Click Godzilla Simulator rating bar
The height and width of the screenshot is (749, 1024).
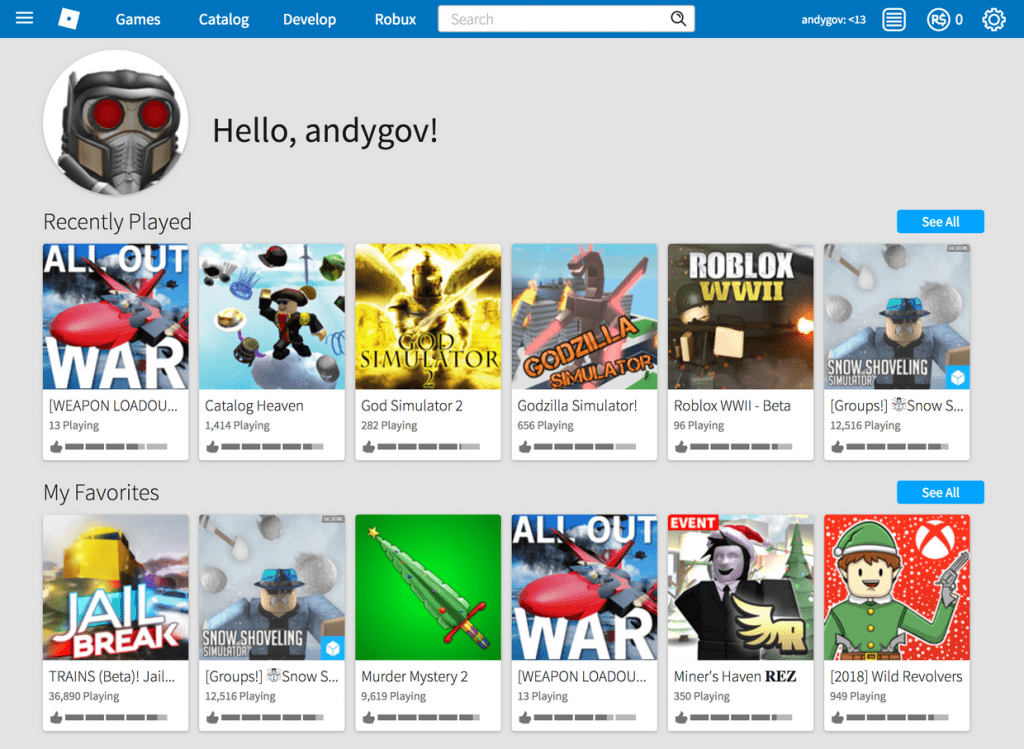pos(584,447)
